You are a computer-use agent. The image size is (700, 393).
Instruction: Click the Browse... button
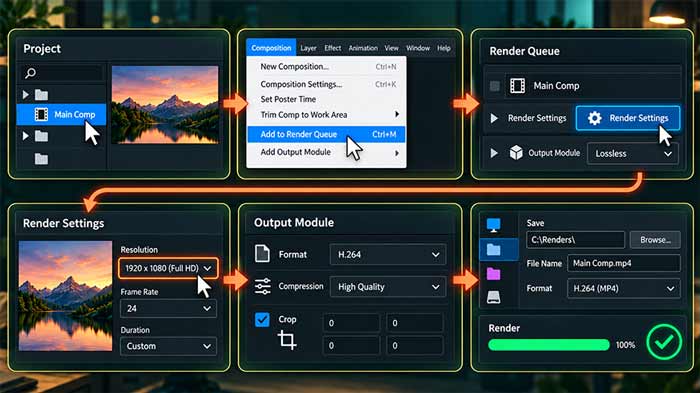[655, 240]
